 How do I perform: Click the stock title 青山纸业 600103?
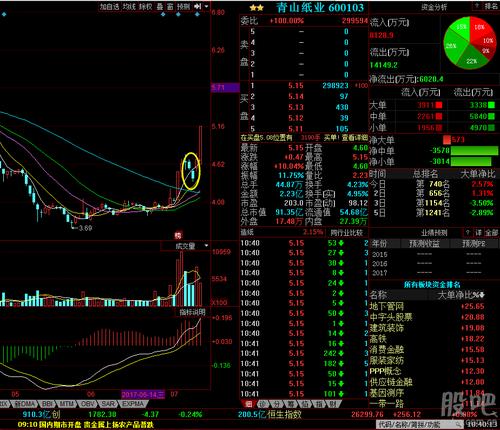[x=320, y=7]
